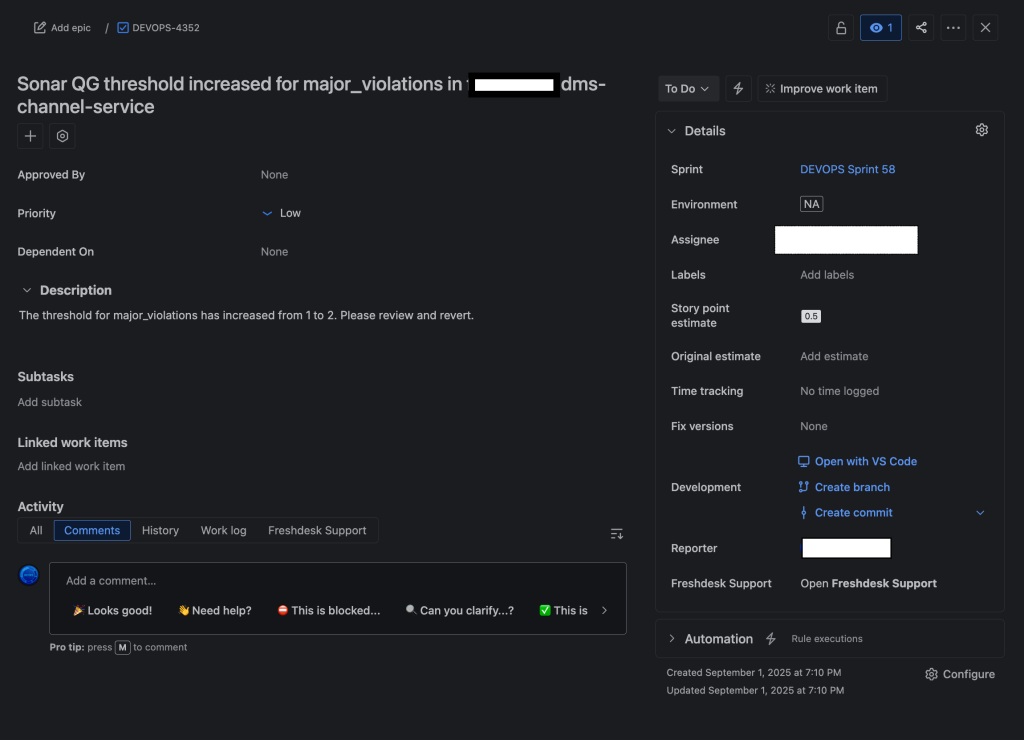Open the DEVOPS Sprint 58 link
Image resolution: width=1024 pixels, height=740 pixels.
(x=847, y=169)
